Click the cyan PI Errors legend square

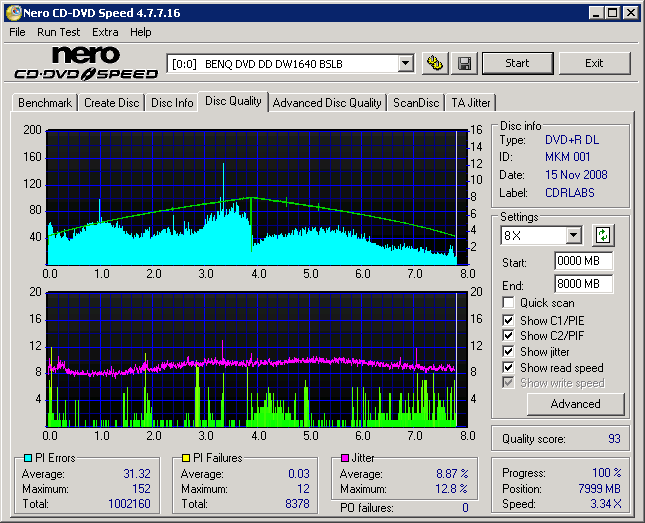point(26,458)
